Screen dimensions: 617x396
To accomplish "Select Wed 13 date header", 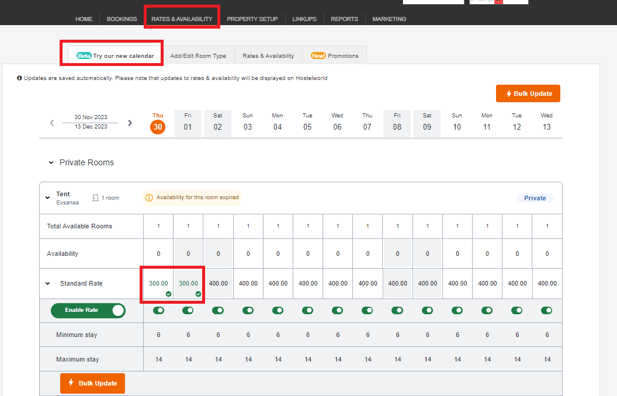I will click(x=547, y=123).
